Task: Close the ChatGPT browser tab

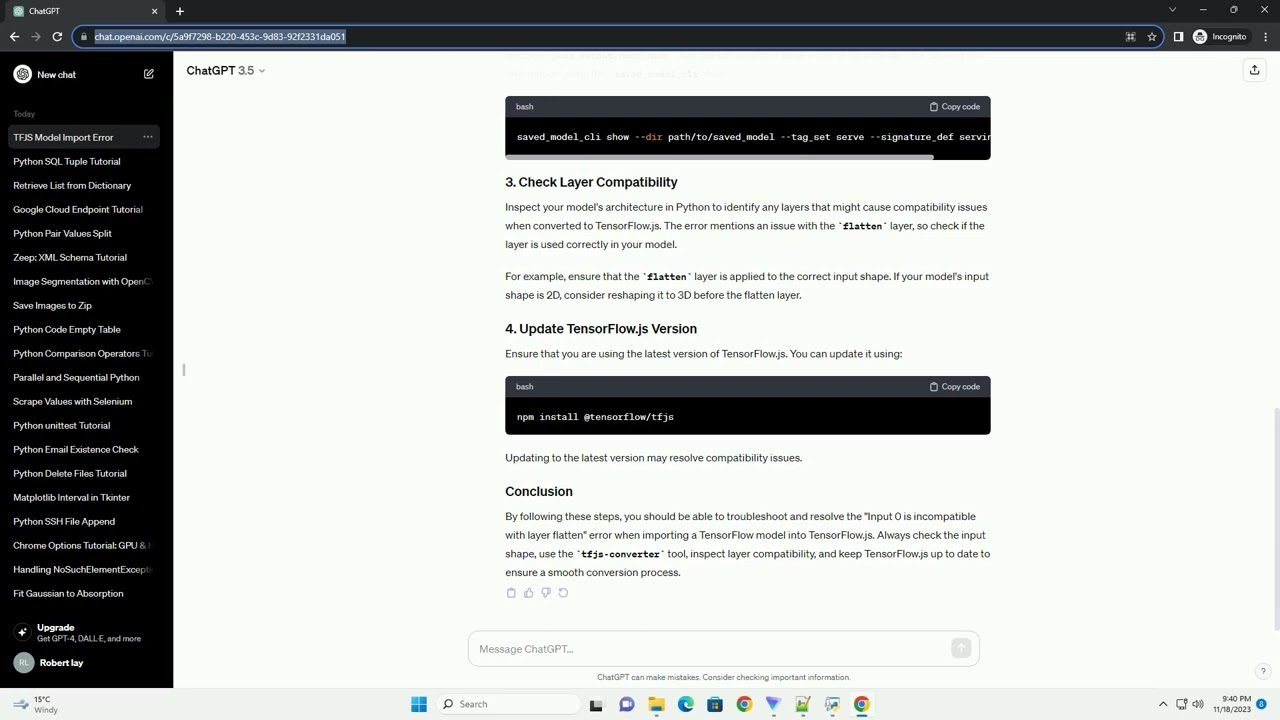Action: pyautogui.click(x=154, y=11)
